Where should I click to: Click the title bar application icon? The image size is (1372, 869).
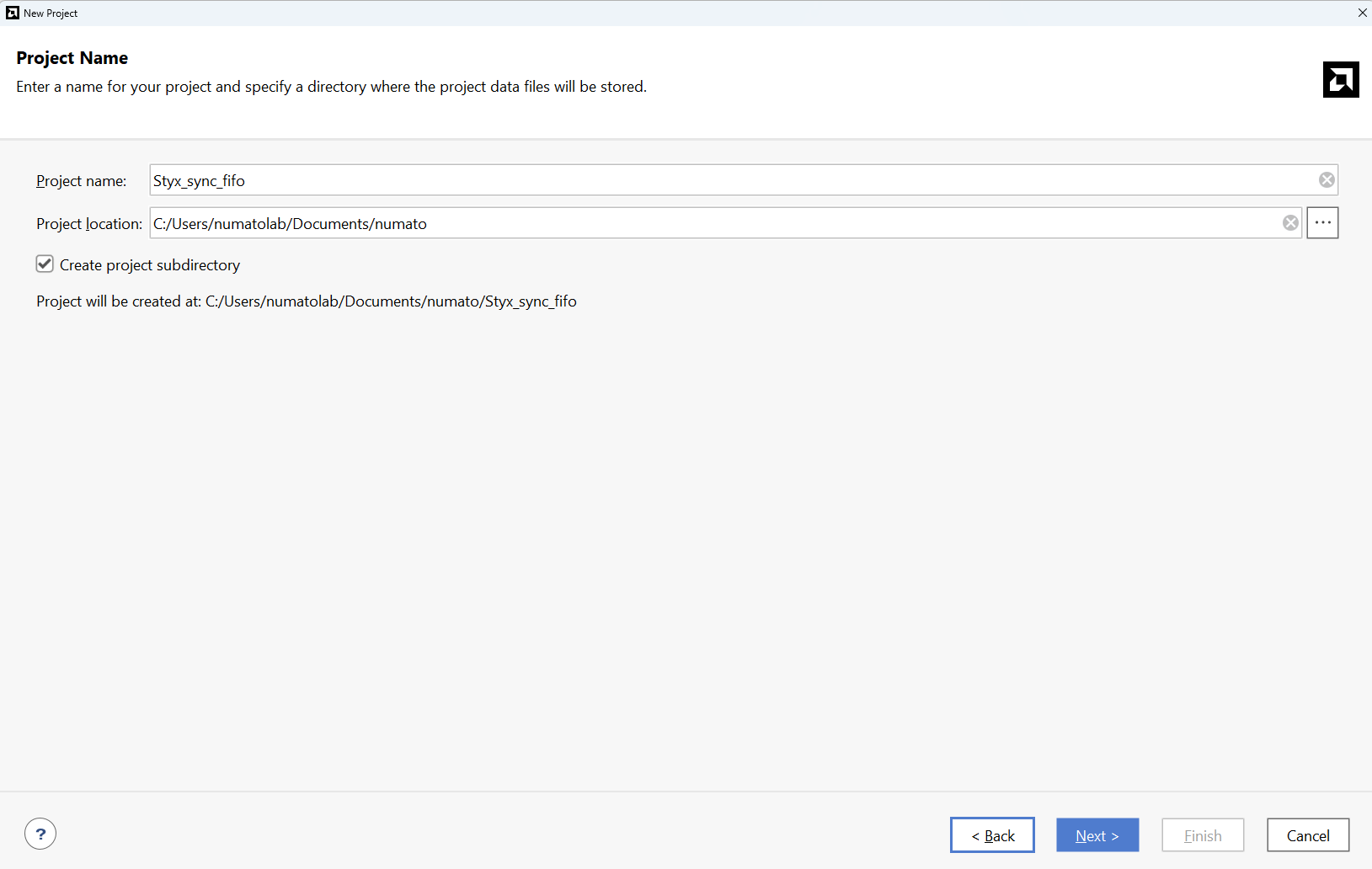(x=12, y=13)
